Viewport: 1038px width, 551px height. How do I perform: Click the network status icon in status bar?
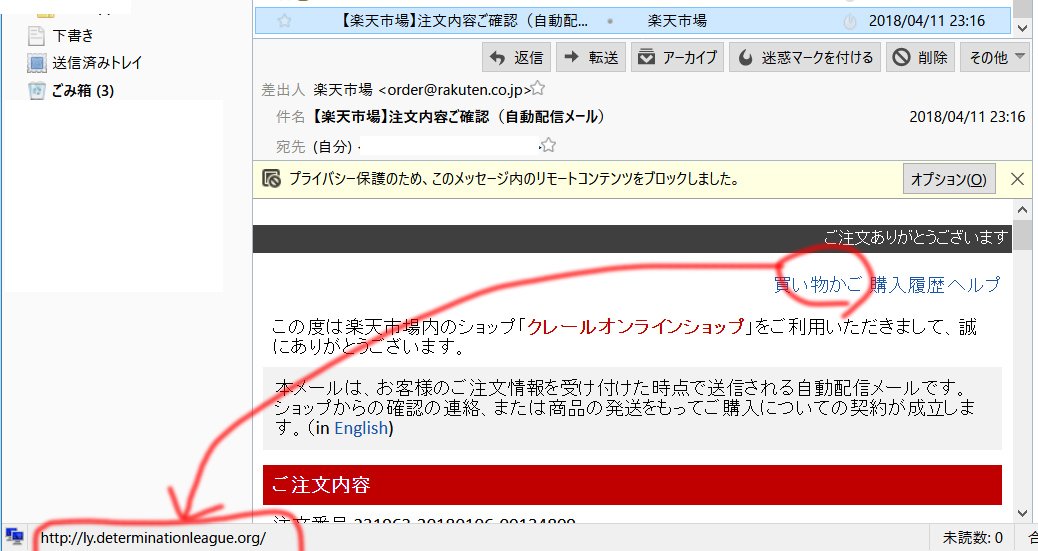tap(15, 536)
